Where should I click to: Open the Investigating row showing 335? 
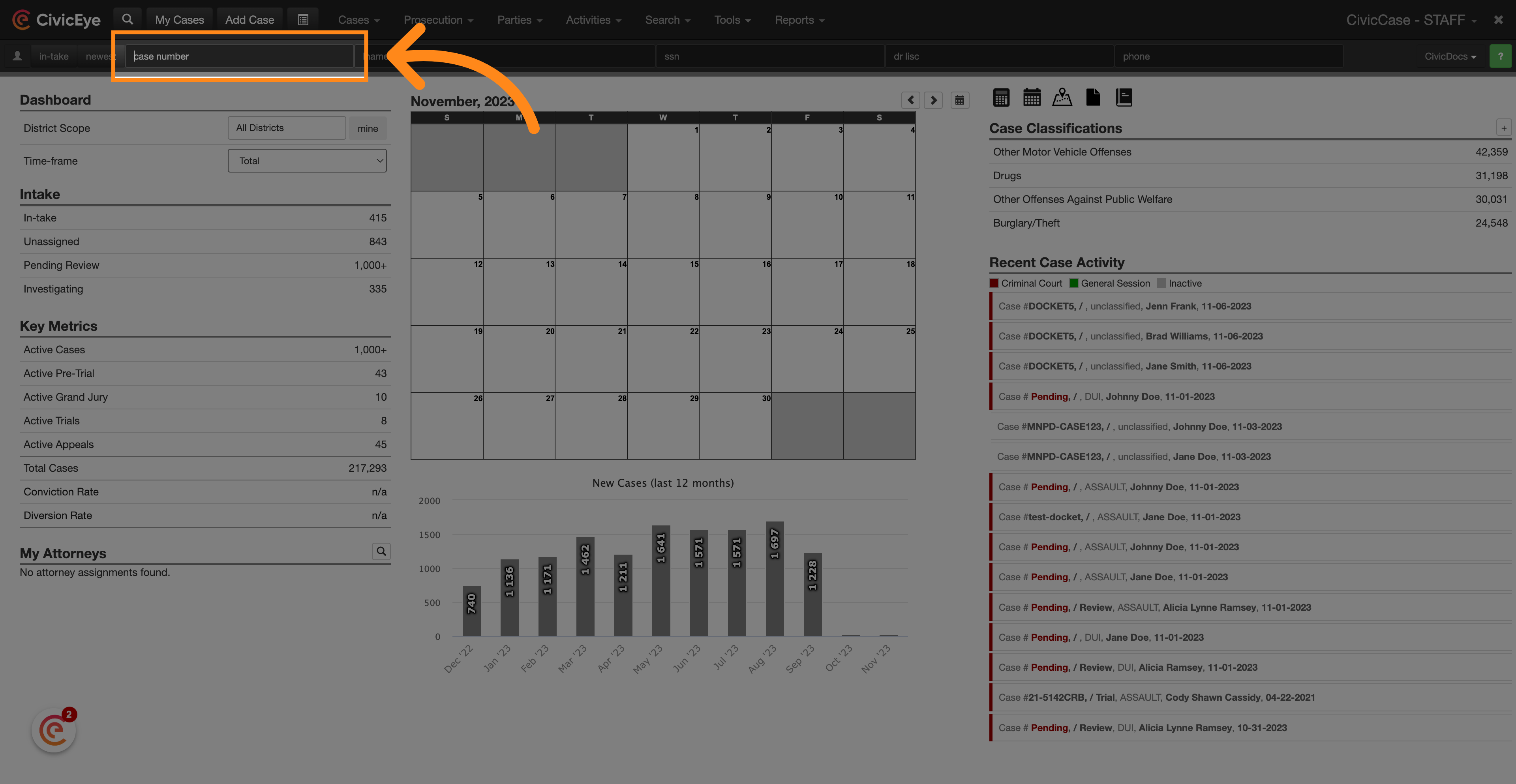pos(205,289)
